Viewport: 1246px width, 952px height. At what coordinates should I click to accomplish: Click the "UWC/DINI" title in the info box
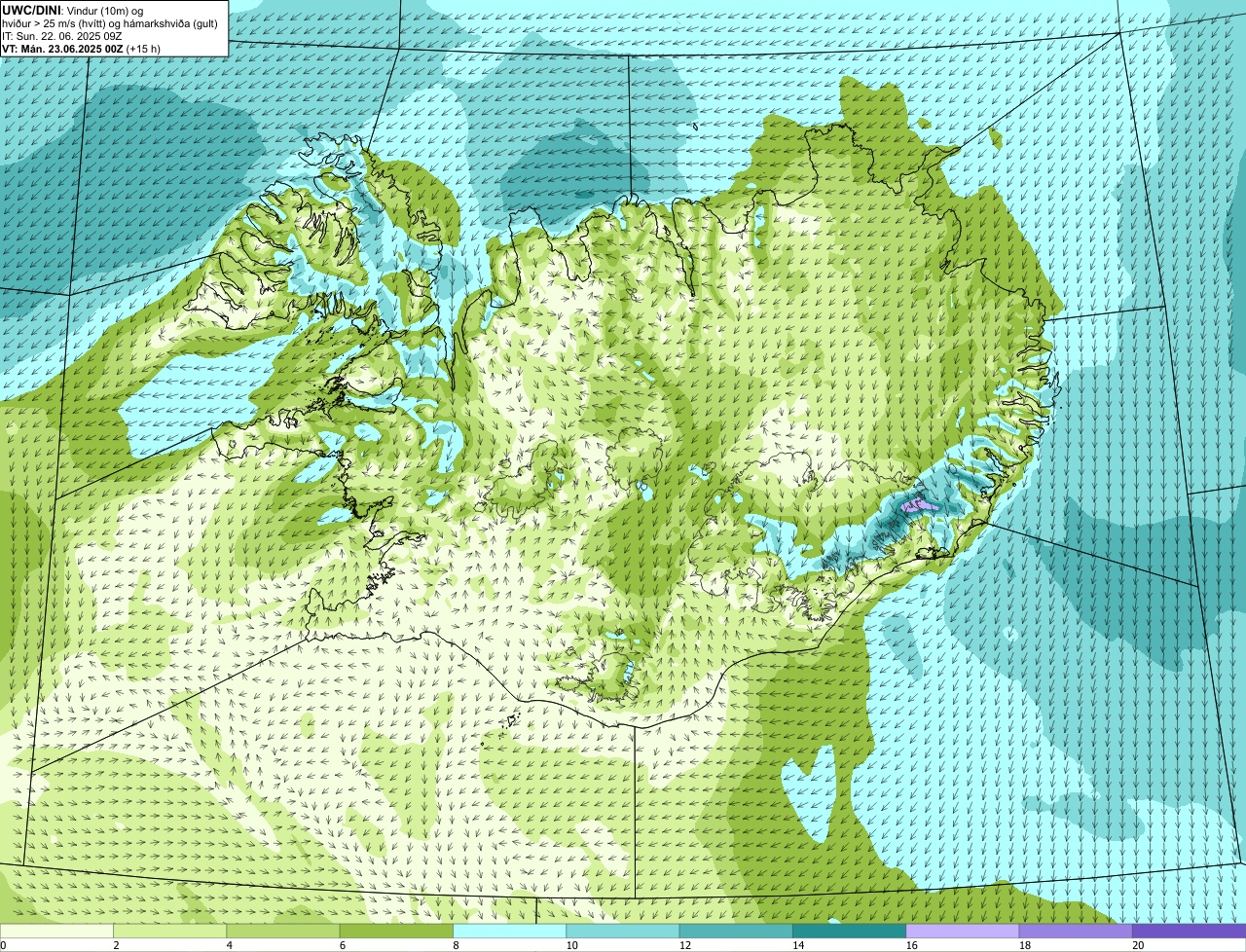(x=30, y=9)
